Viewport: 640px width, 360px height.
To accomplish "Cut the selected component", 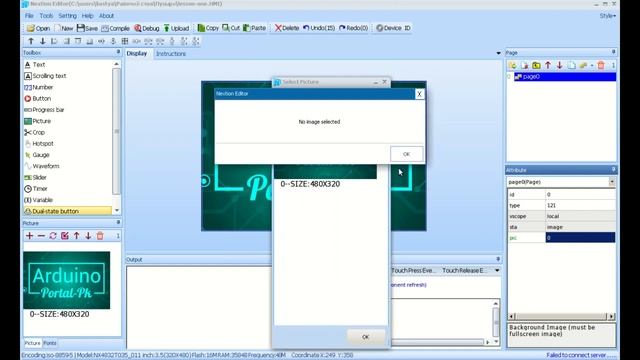I will pos(231,28).
